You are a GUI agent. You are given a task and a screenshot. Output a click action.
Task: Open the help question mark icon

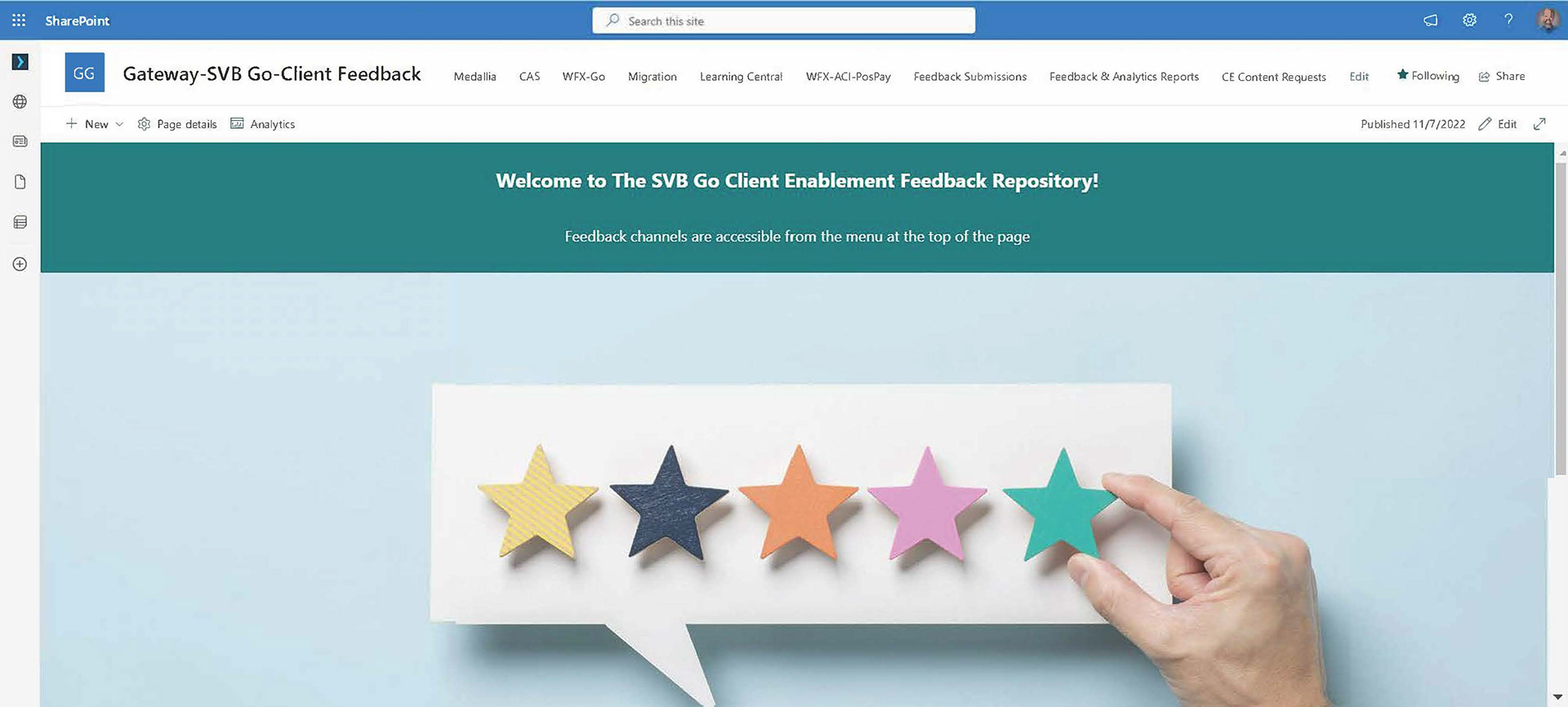pos(1508,20)
